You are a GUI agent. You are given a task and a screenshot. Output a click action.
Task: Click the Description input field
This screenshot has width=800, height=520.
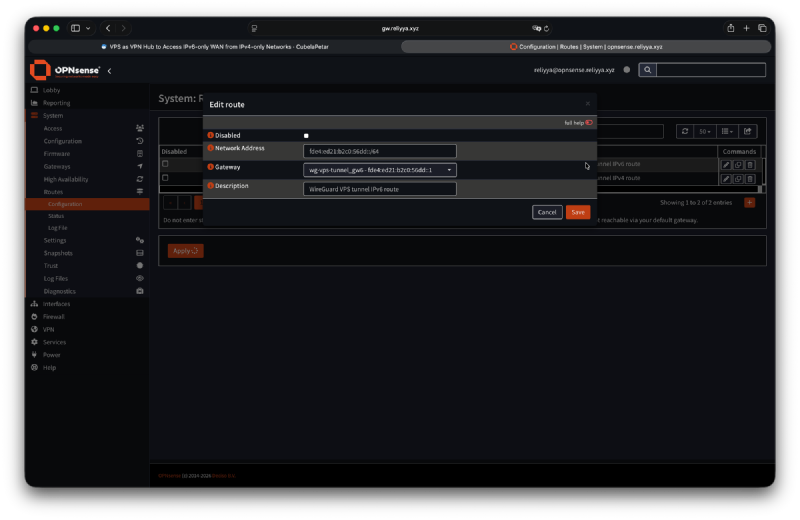380,189
